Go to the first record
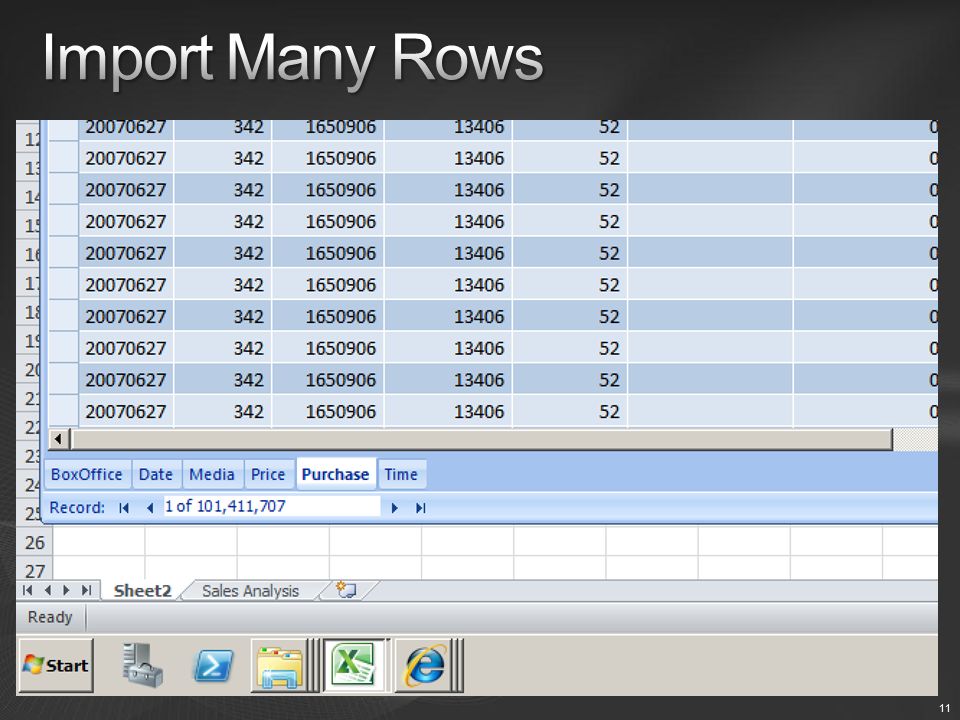Image resolution: width=960 pixels, height=720 pixels. tap(124, 508)
